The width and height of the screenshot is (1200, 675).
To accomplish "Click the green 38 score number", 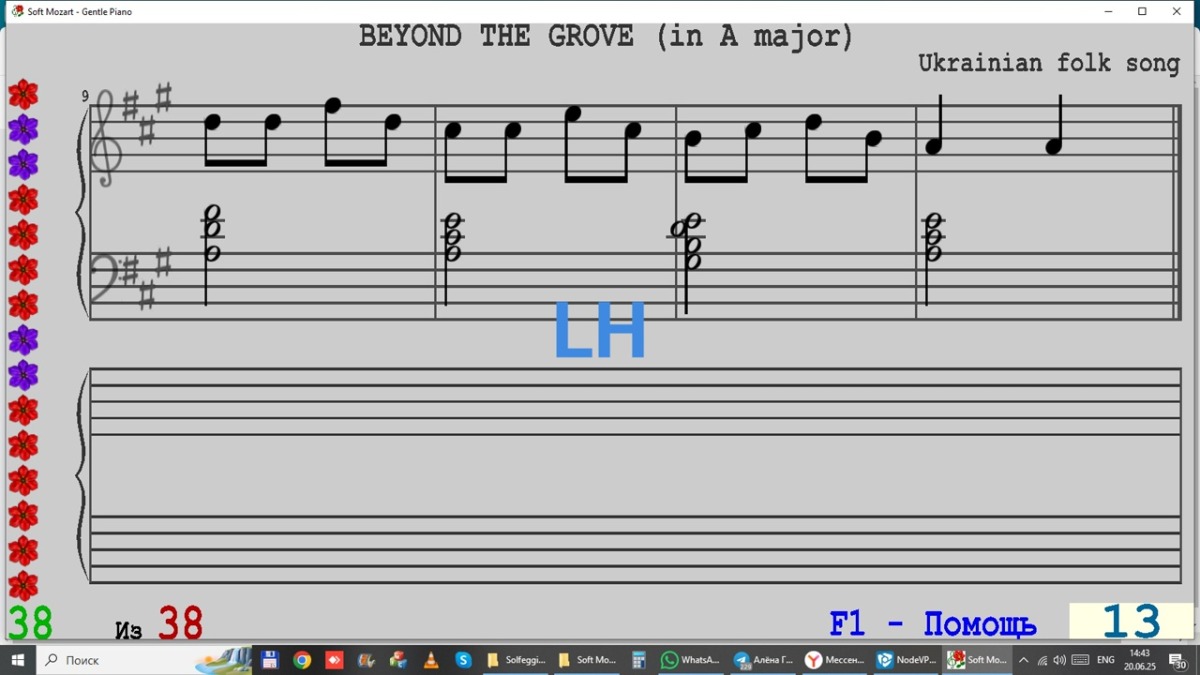I will (30, 623).
